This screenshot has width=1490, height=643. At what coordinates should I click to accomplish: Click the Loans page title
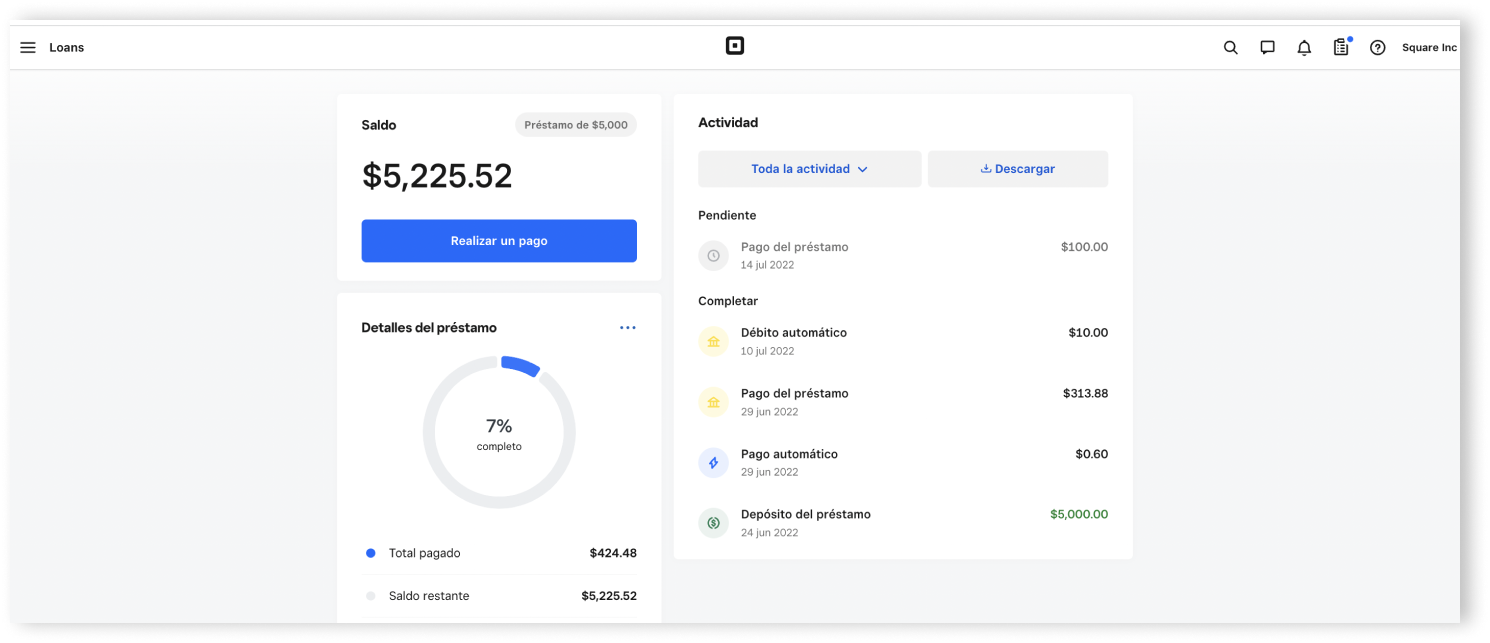67,48
